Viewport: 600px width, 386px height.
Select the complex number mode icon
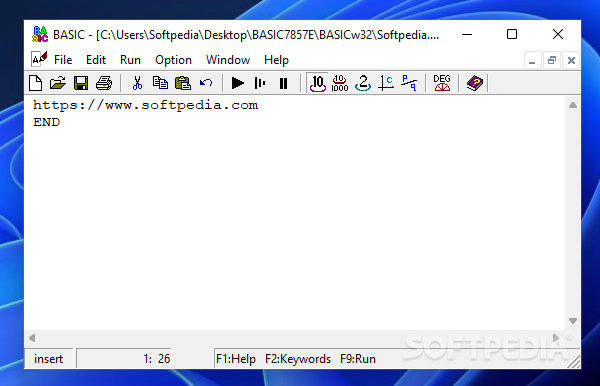(x=386, y=83)
